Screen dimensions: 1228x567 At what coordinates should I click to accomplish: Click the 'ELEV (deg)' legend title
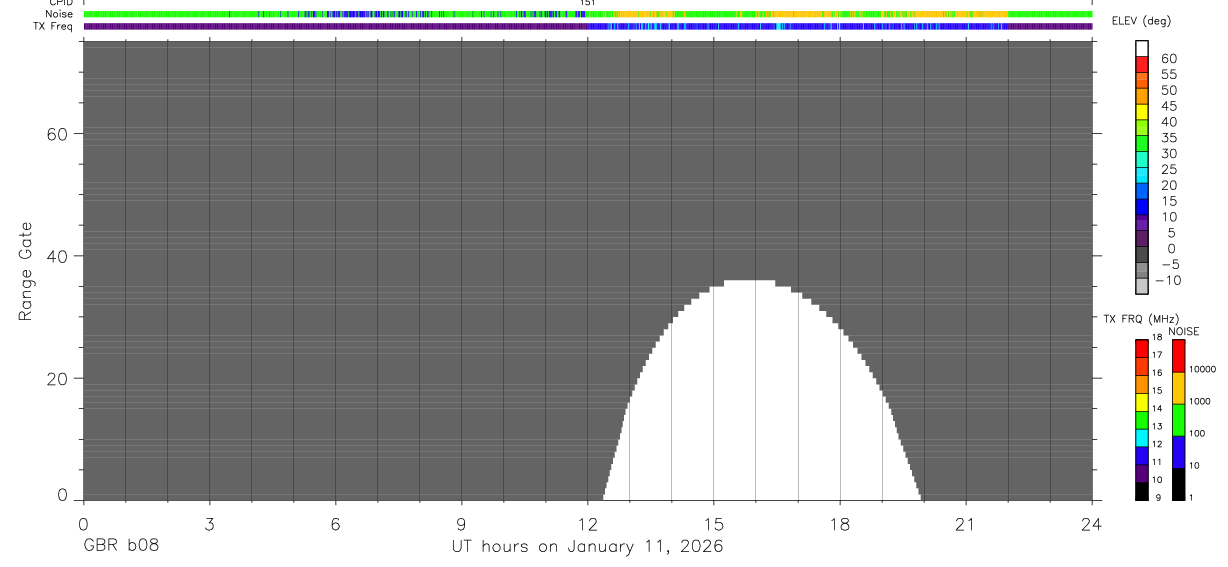(1142, 22)
